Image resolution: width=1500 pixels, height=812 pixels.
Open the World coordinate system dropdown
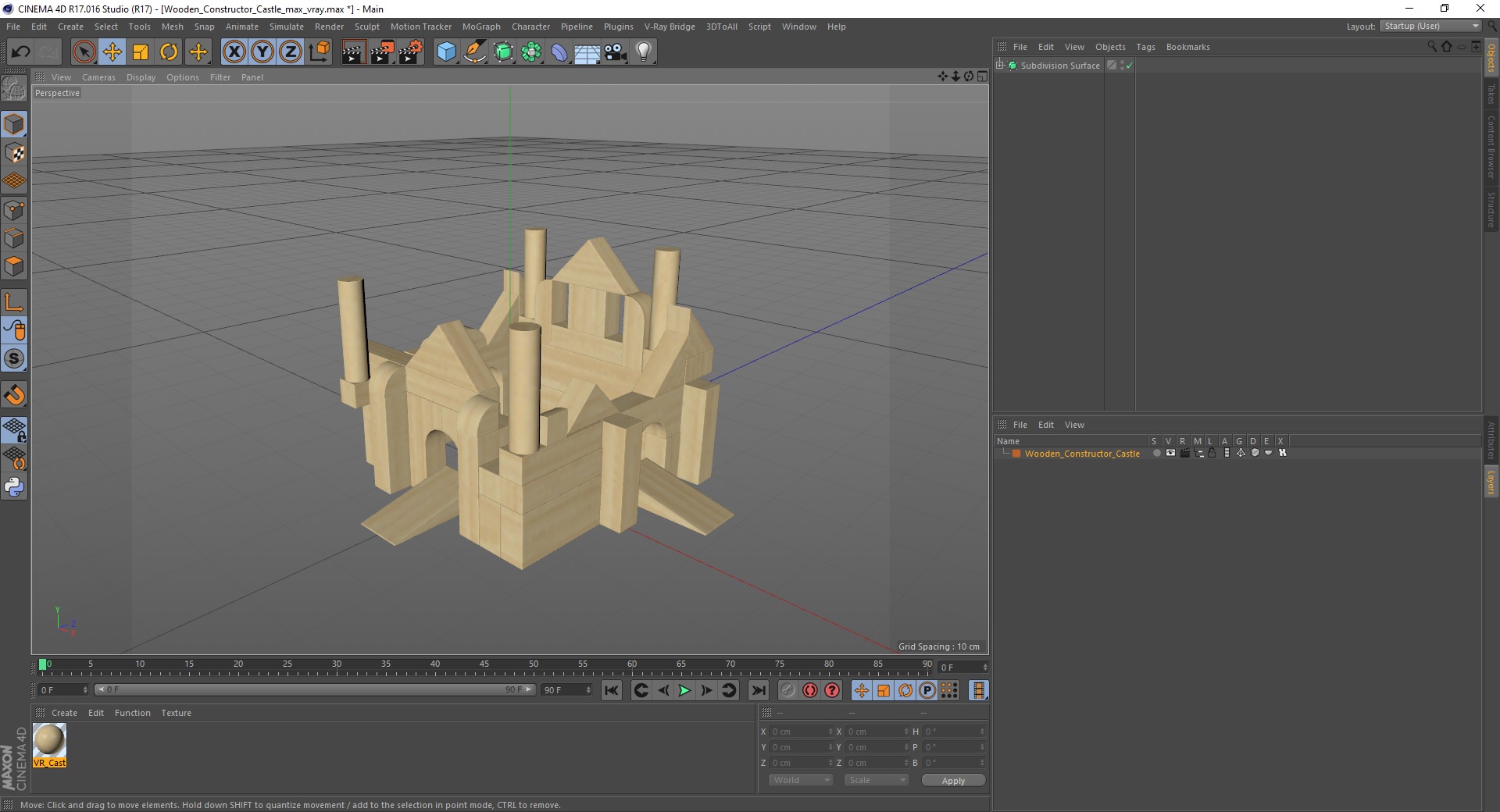801,780
